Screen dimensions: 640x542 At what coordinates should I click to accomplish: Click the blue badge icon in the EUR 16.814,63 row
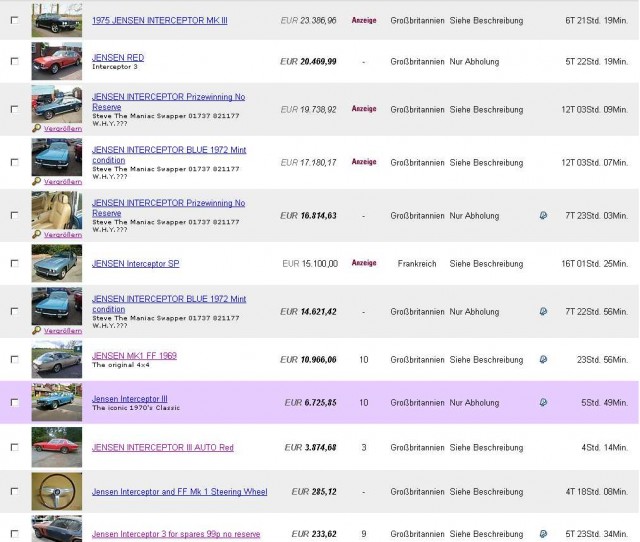point(543,215)
